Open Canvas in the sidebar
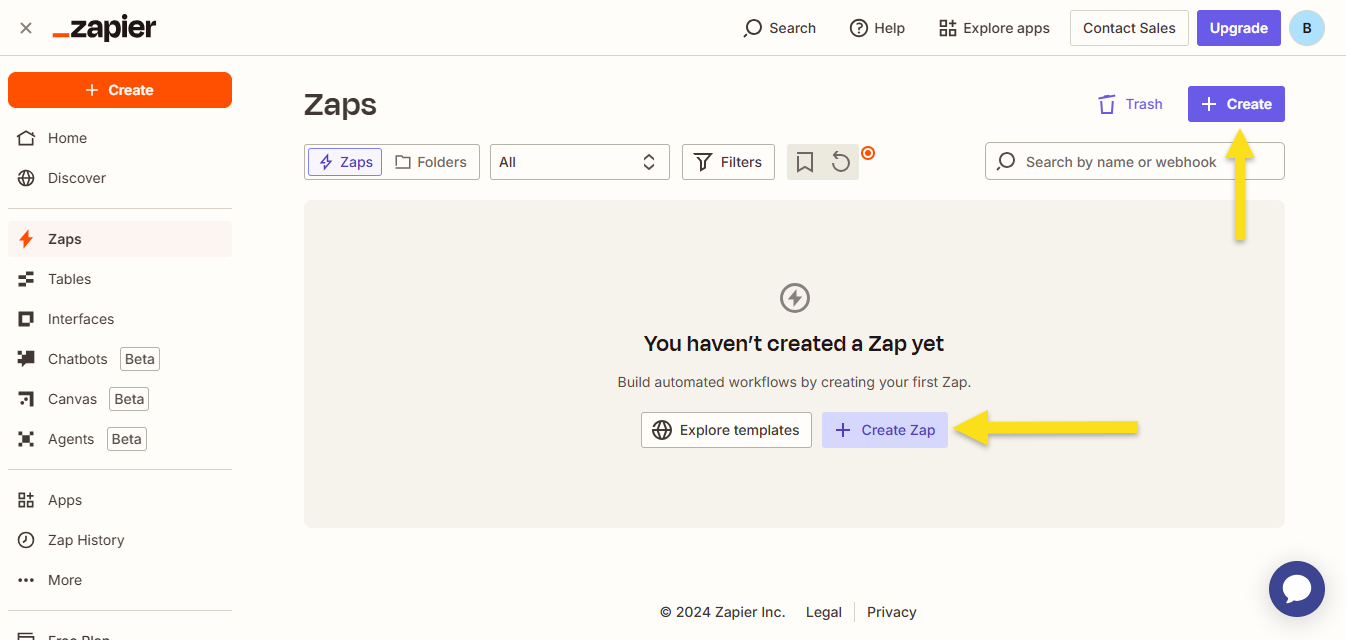The height and width of the screenshot is (640, 1346). click(x=120, y=399)
